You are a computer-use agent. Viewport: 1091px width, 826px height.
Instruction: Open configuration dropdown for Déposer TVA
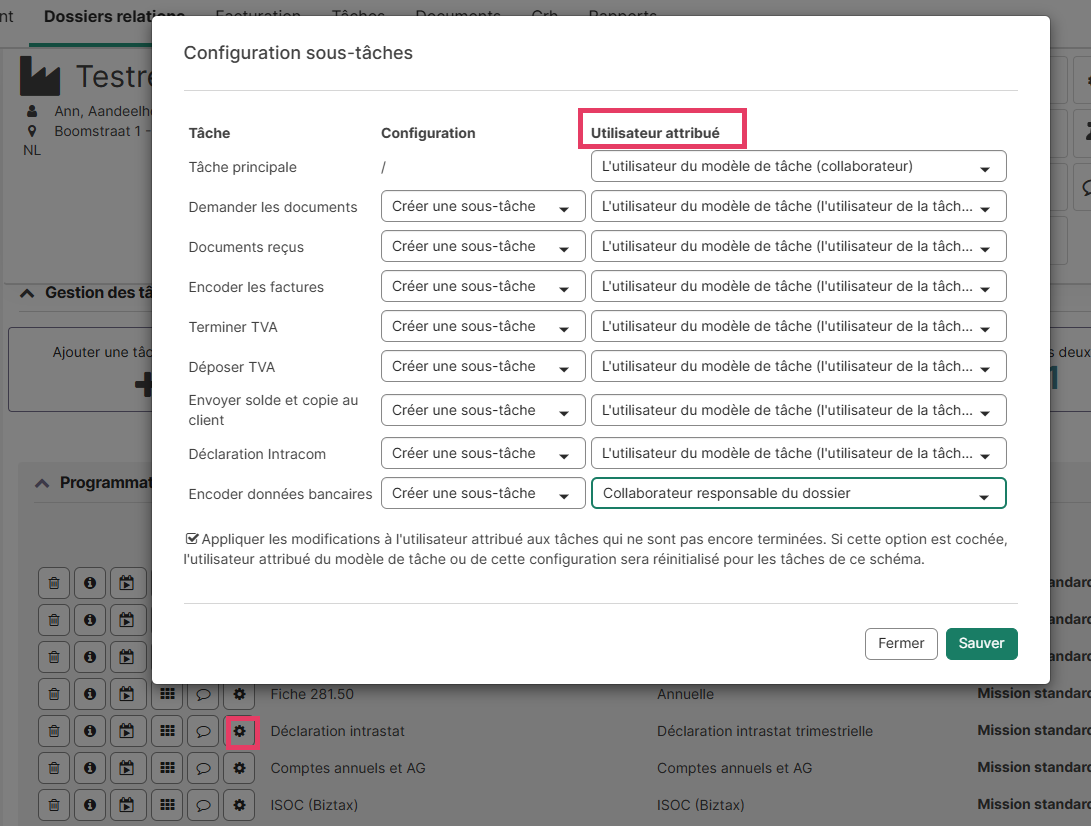click(x=483, y=366)
